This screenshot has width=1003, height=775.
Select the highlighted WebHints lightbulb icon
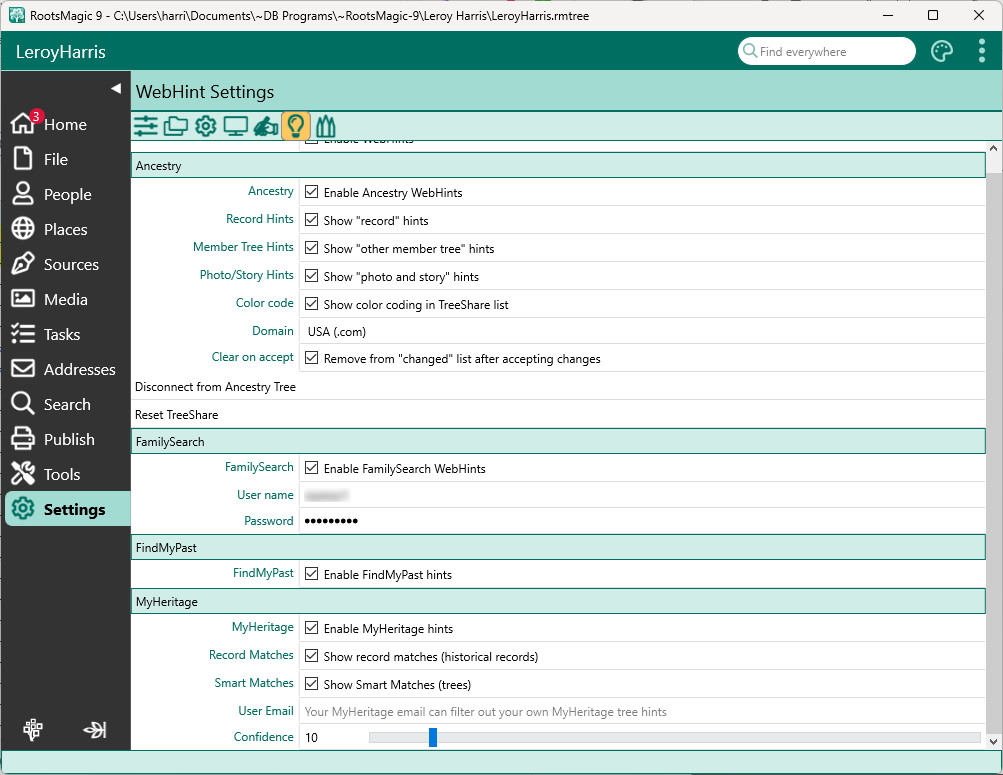tap(295, 126)
